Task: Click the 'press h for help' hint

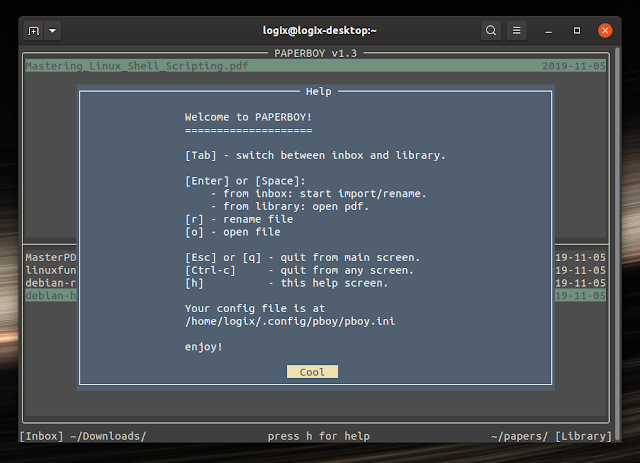Action: (x=319, y=436)
